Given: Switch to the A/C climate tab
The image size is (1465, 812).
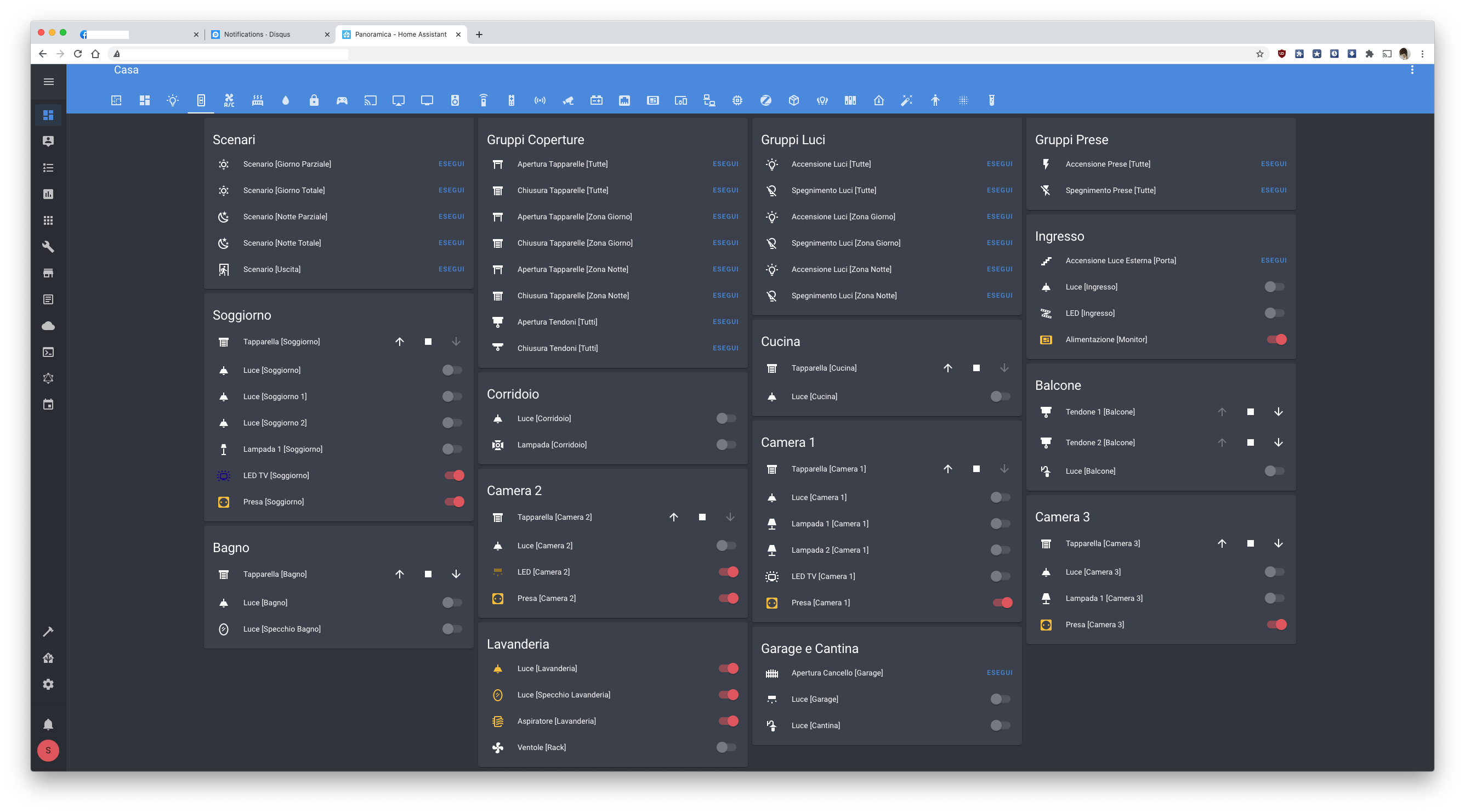Looking at the screenshot, I should [229, 101].
